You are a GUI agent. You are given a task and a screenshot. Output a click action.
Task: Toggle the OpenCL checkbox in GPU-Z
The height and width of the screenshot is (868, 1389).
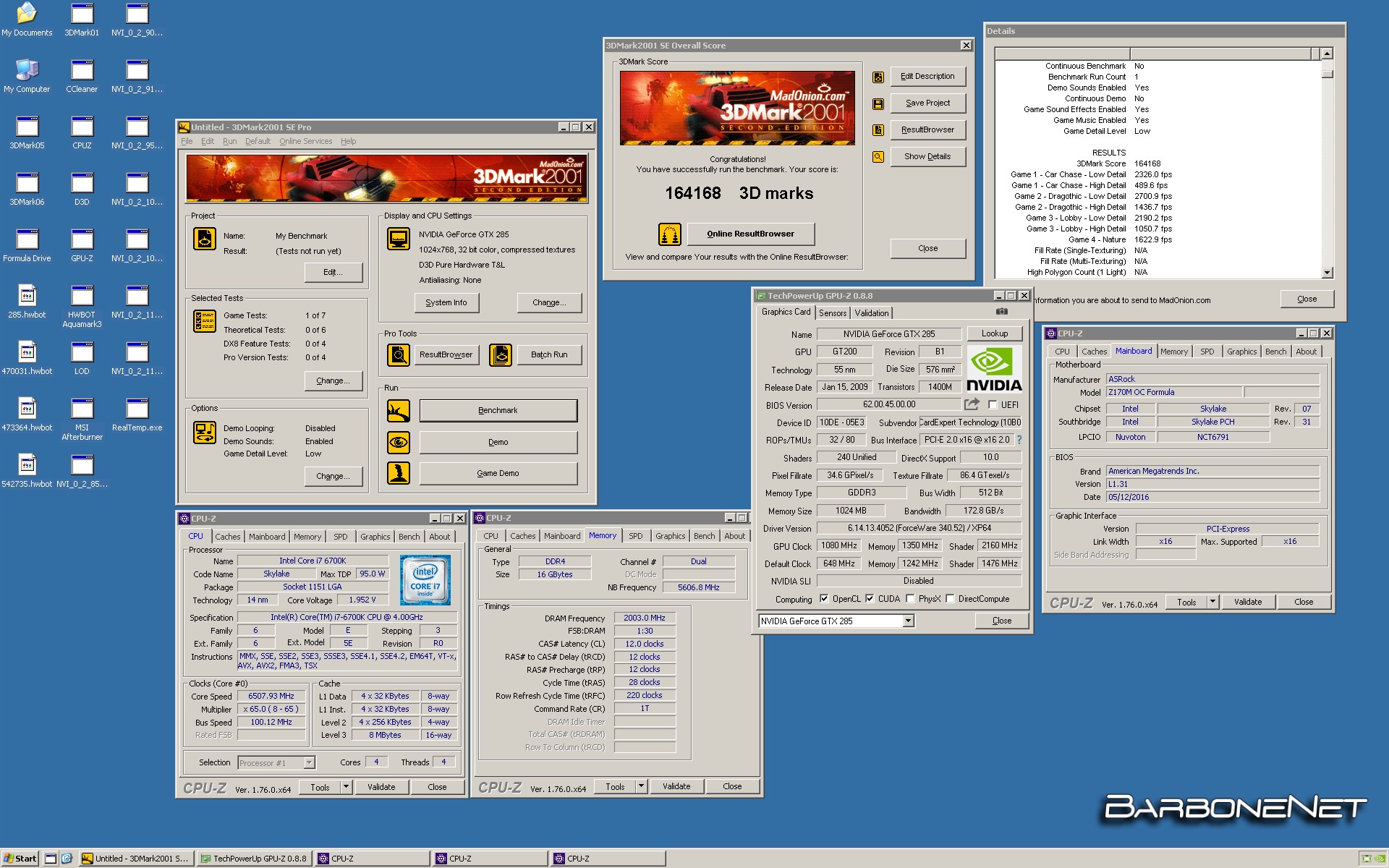(824, 599)
